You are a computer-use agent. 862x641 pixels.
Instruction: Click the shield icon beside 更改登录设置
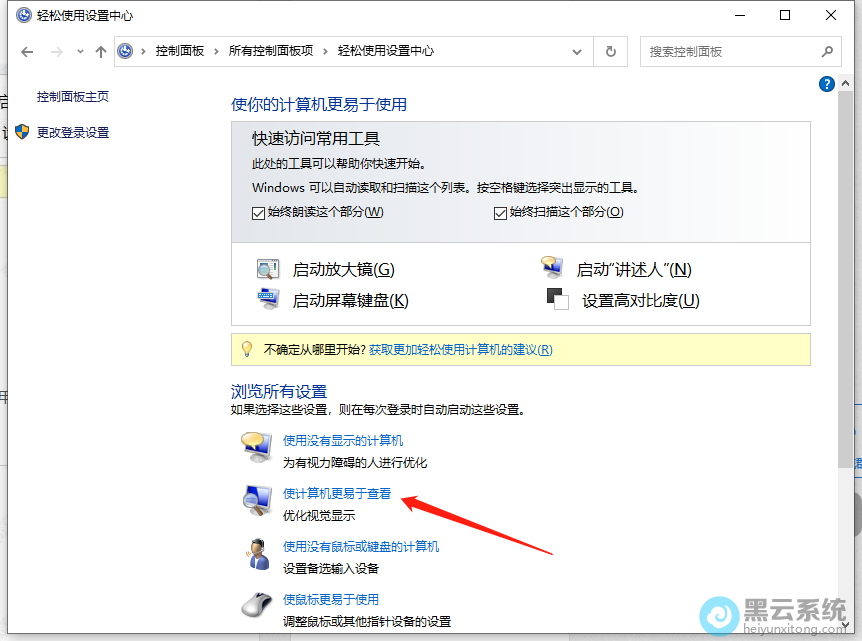coord(22,132)
